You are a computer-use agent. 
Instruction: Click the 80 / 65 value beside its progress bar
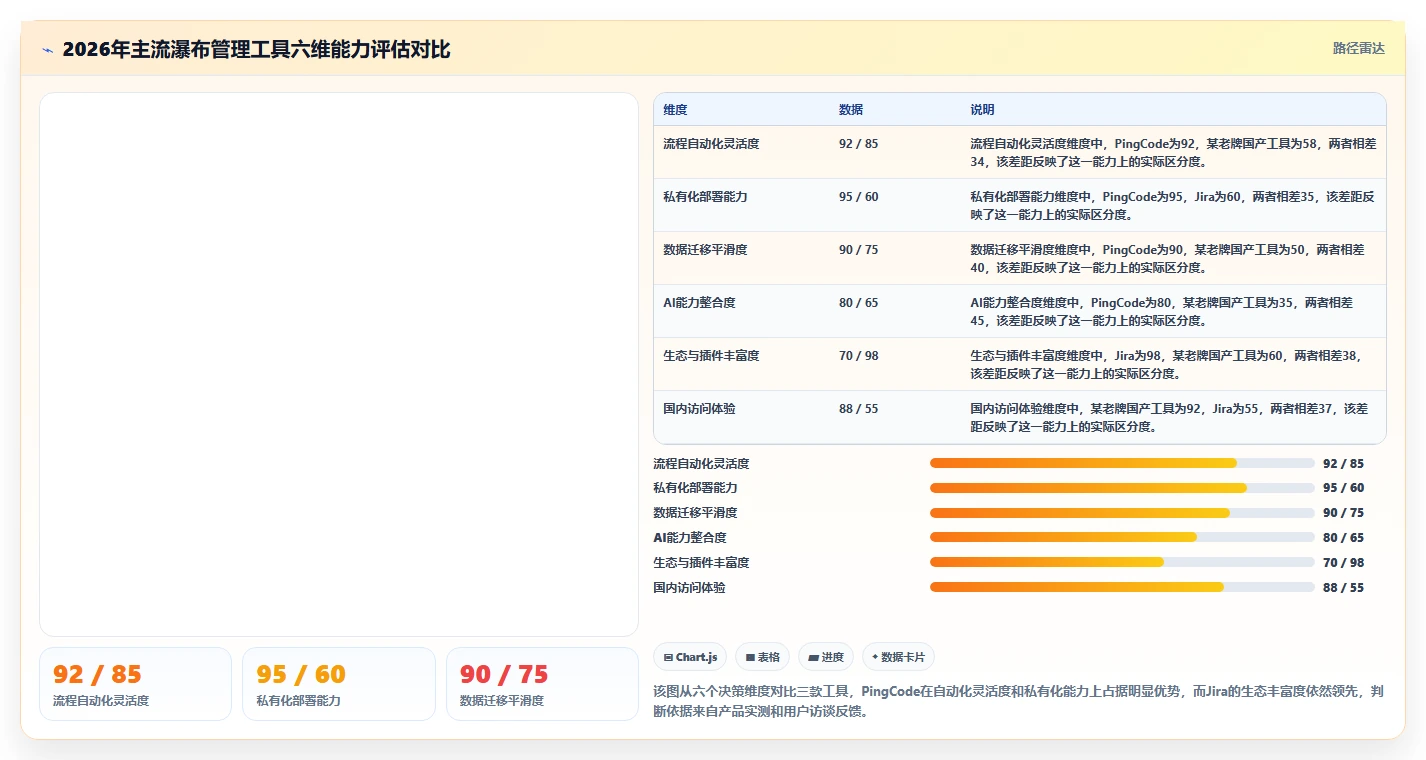(1343, 538)
